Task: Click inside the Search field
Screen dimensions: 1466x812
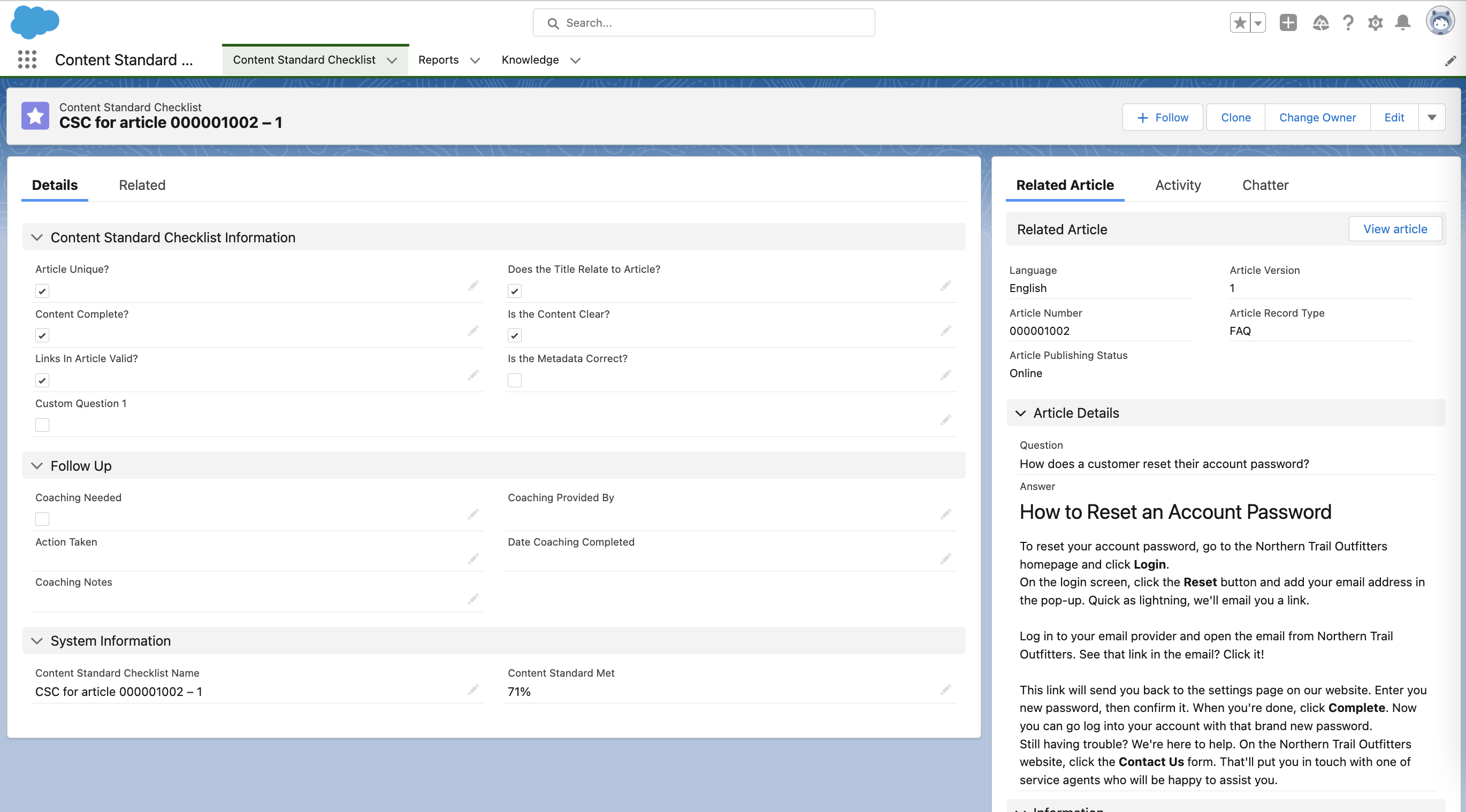Action: 704,23
